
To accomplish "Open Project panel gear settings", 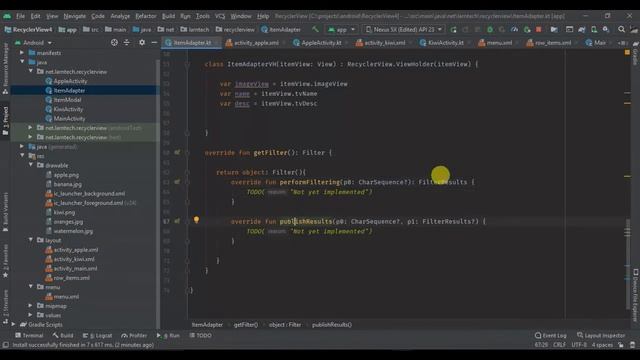I will [x=142, y=42].
